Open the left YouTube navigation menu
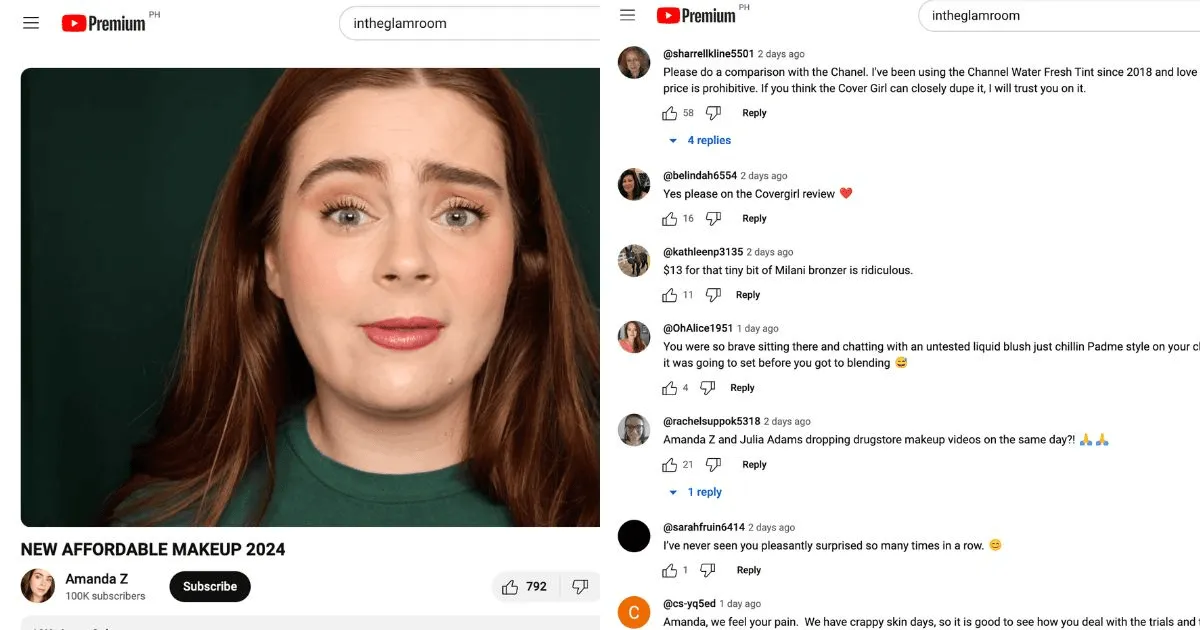1200x630 pixels. click(x=30, y=22)
